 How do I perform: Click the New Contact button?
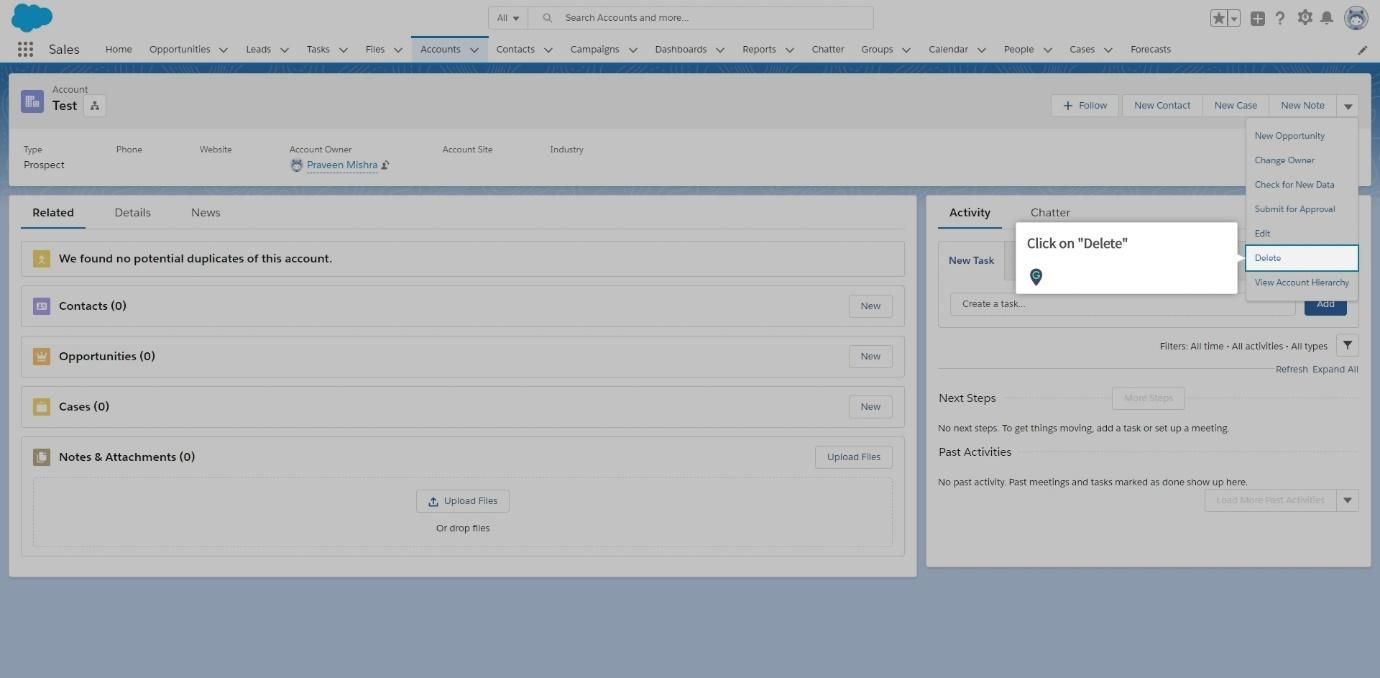coord(1162,105)
